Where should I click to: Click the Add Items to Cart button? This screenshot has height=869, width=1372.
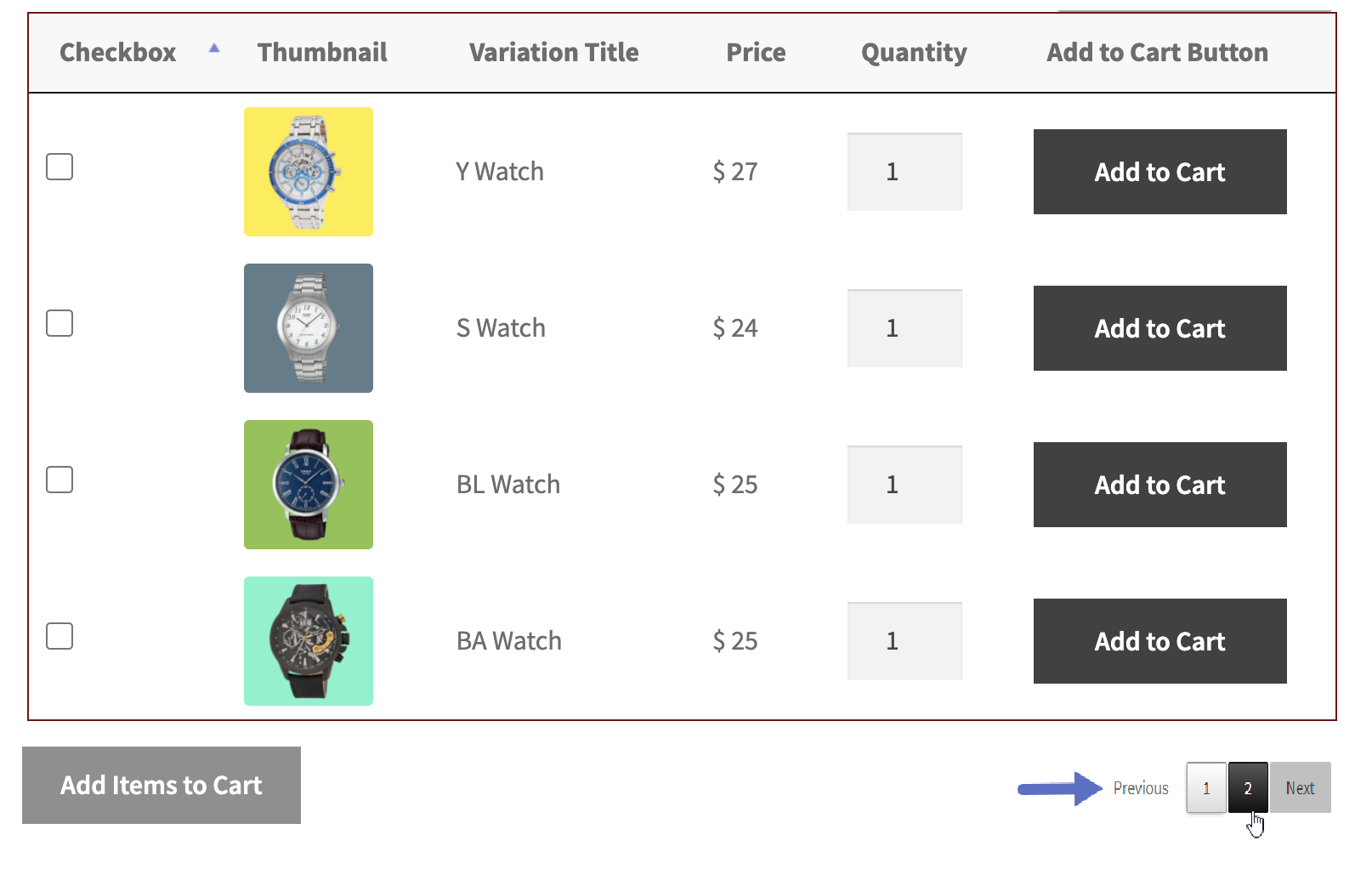tap(162, 785)
